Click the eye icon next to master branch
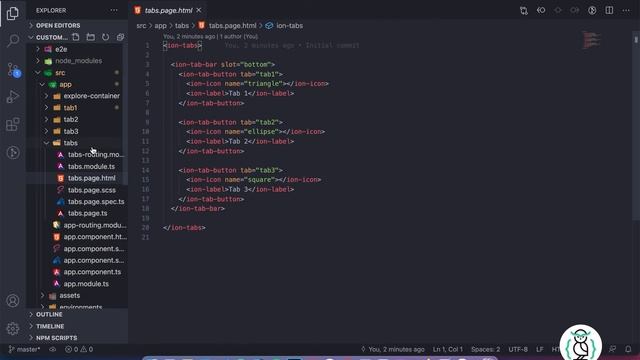The width and height of the screenshot is (640, 360). click(53, 349)
